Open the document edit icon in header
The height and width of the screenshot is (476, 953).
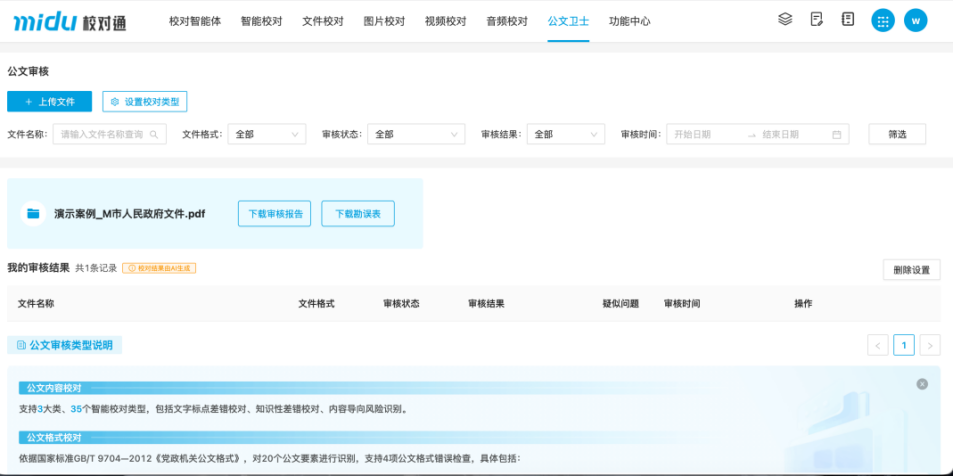pos(817,19)
